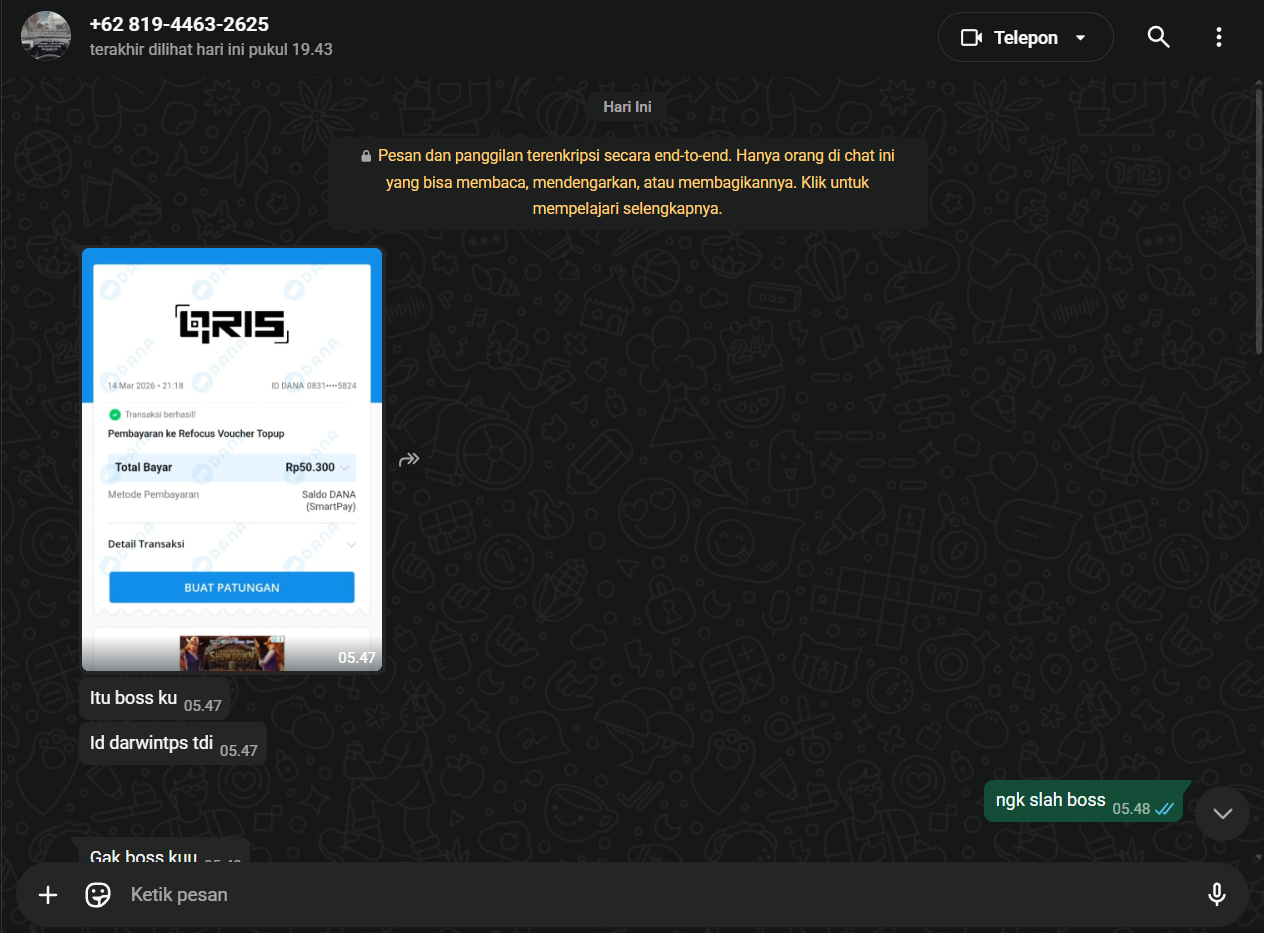Expand the Telepon dropdown arrow
The width and height of the screenshot is (1264, 933).
(x=1080, y=38)
